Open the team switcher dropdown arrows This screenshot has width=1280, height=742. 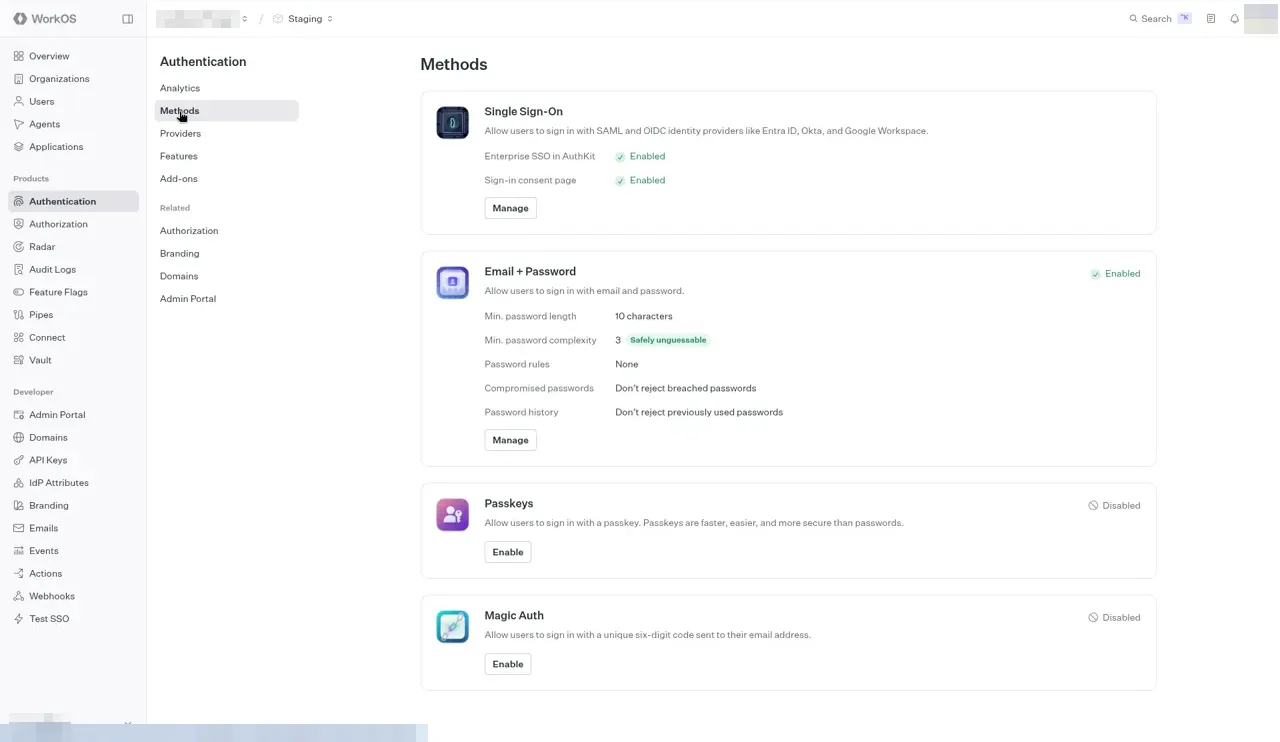coord(244,19)
